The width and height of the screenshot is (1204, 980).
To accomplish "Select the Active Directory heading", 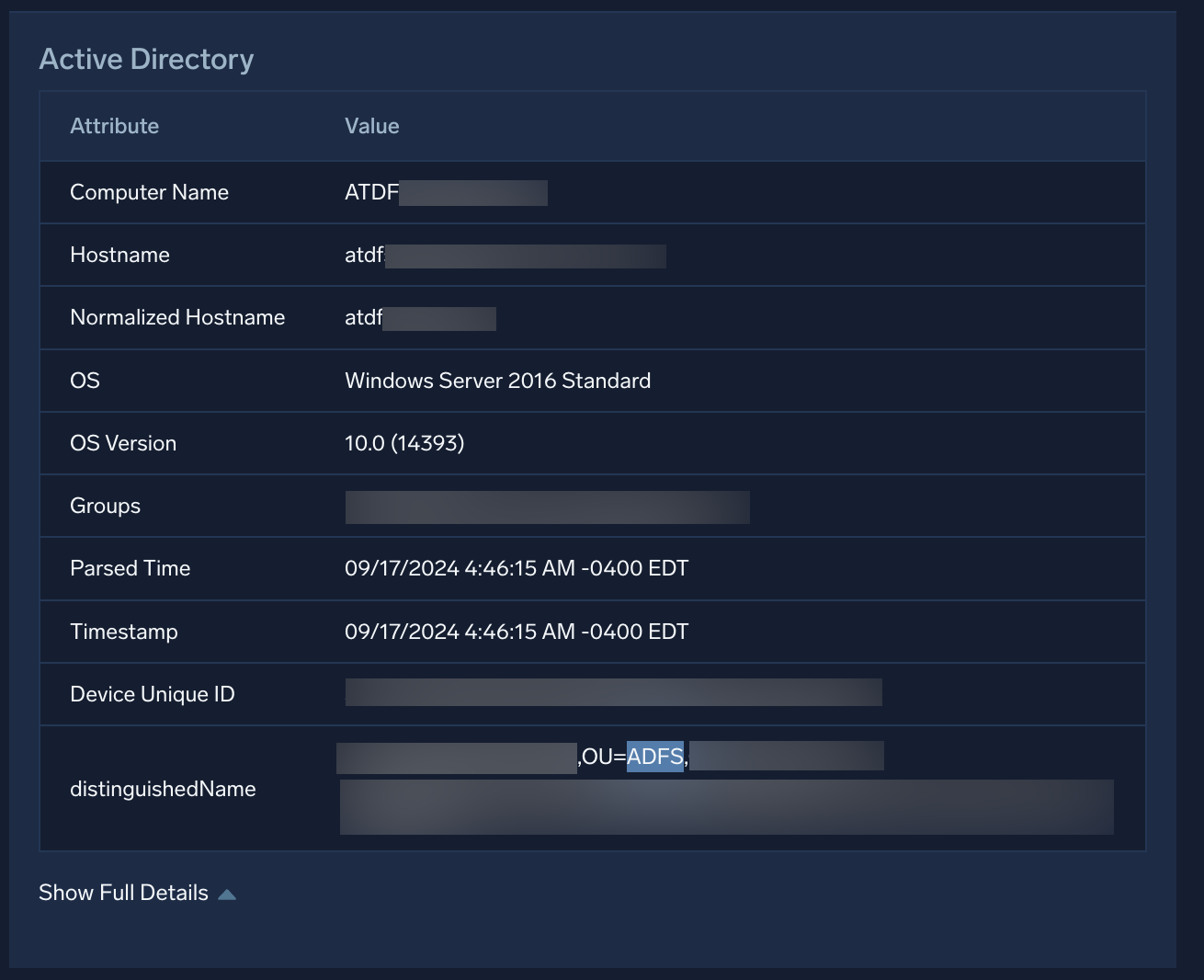I will (x=146, y=58).
